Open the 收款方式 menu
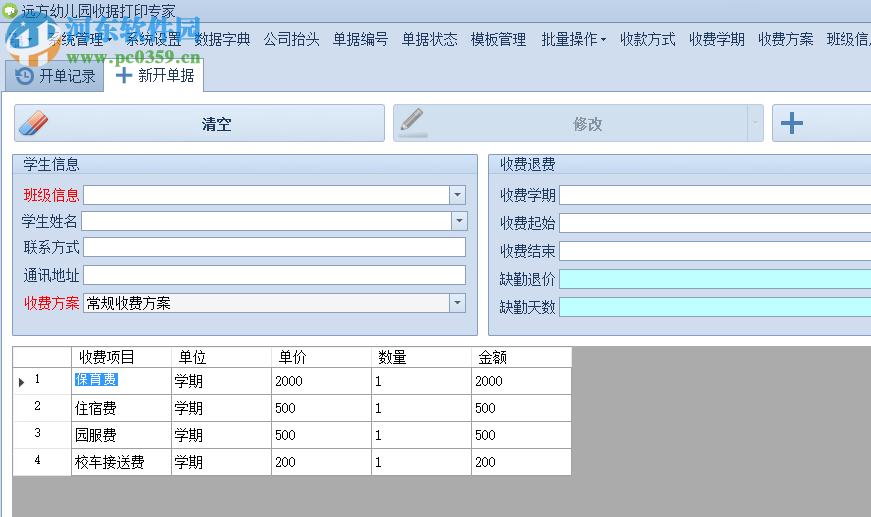 point(648,39)
